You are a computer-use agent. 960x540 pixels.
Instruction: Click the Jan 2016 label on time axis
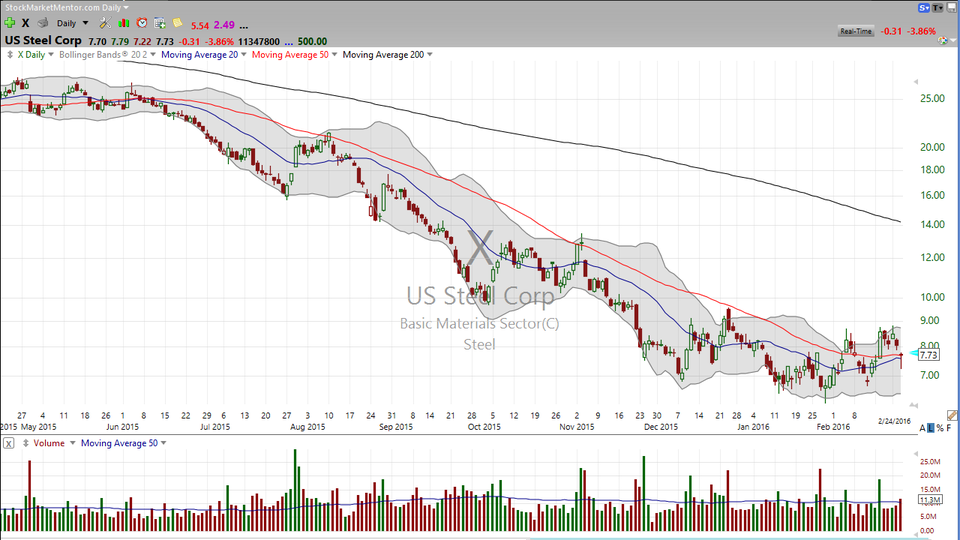point(753,427)
